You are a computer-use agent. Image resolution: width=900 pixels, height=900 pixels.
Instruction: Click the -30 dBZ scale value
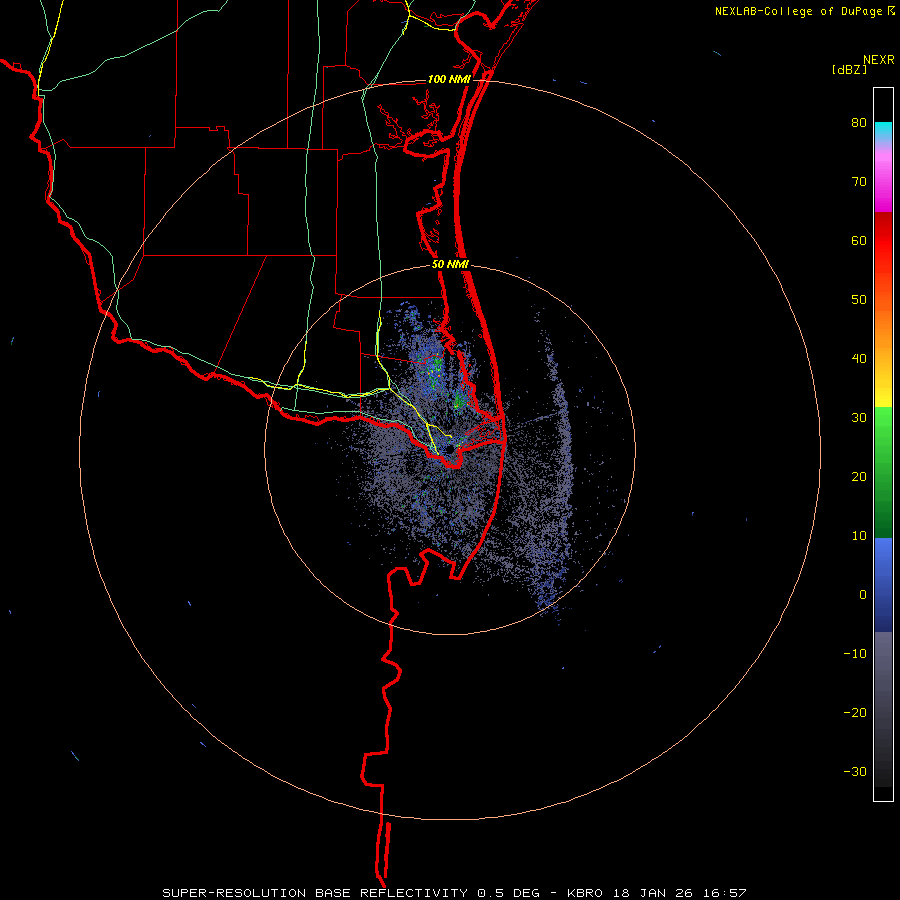point(855,771)
